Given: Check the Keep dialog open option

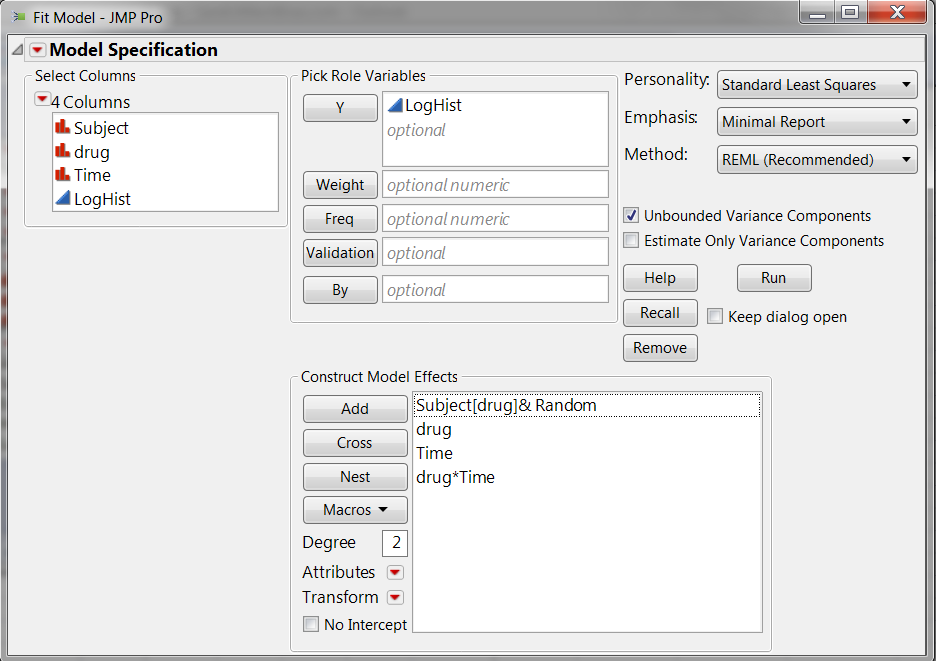Looking at the screenshot, I should click(x=715, y=317).
